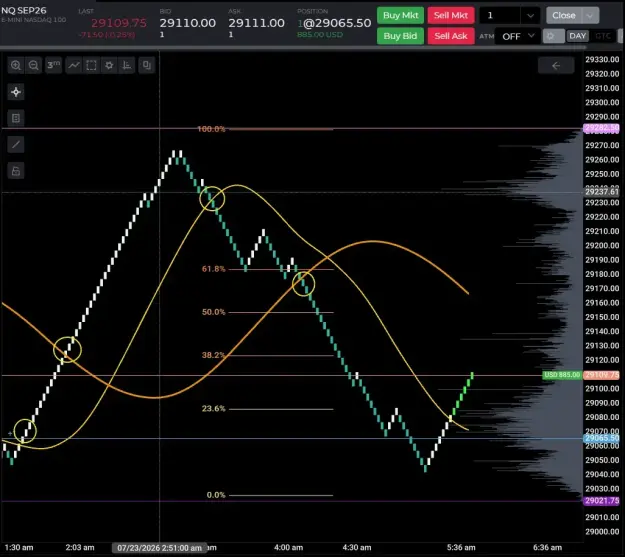Toggle the drawing lock icon
The image size is (625, 557).
[x=16, y=171]
